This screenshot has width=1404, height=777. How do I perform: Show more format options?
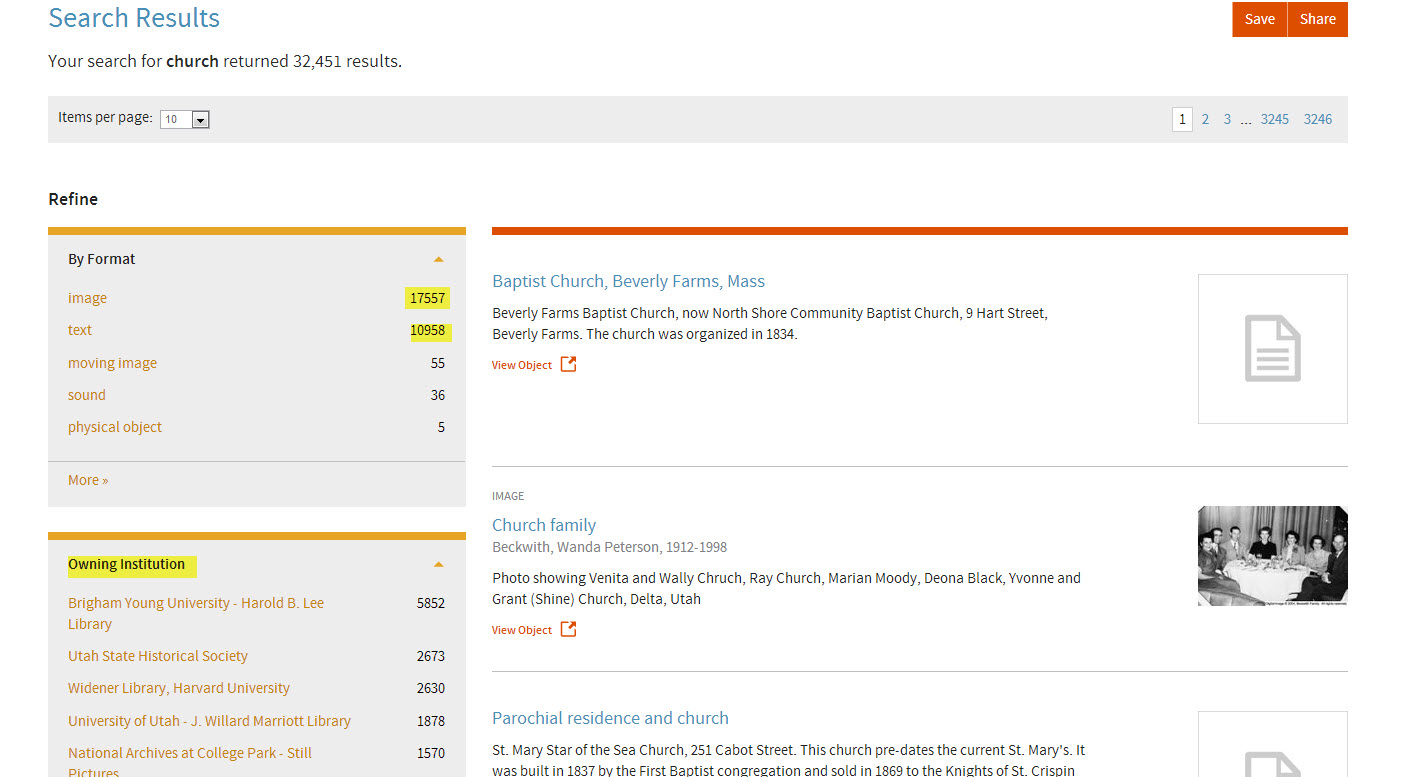coord(88,480)
